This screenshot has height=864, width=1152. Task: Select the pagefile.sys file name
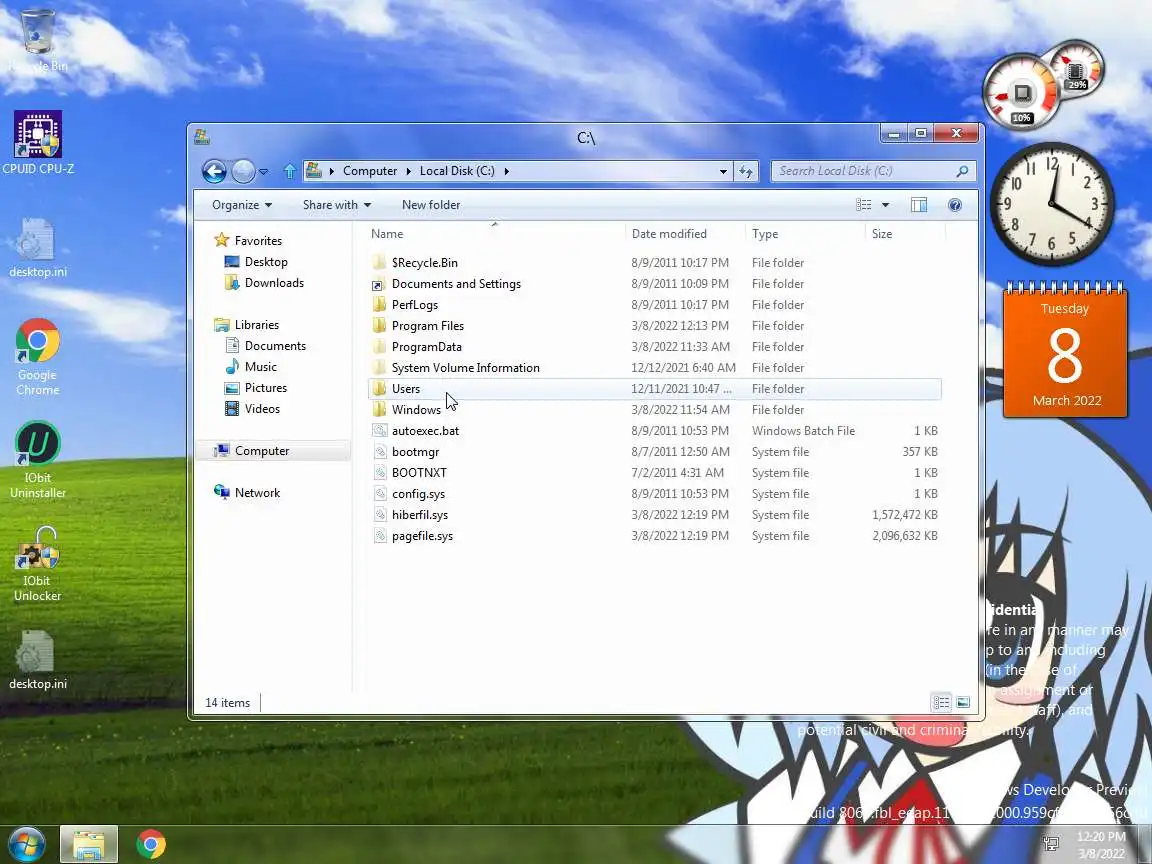point(422,536)
